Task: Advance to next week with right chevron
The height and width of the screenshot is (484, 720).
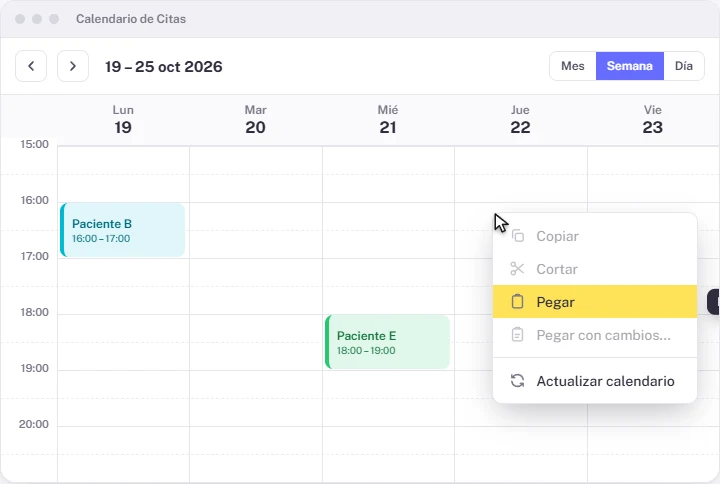Action: point(73,66)
